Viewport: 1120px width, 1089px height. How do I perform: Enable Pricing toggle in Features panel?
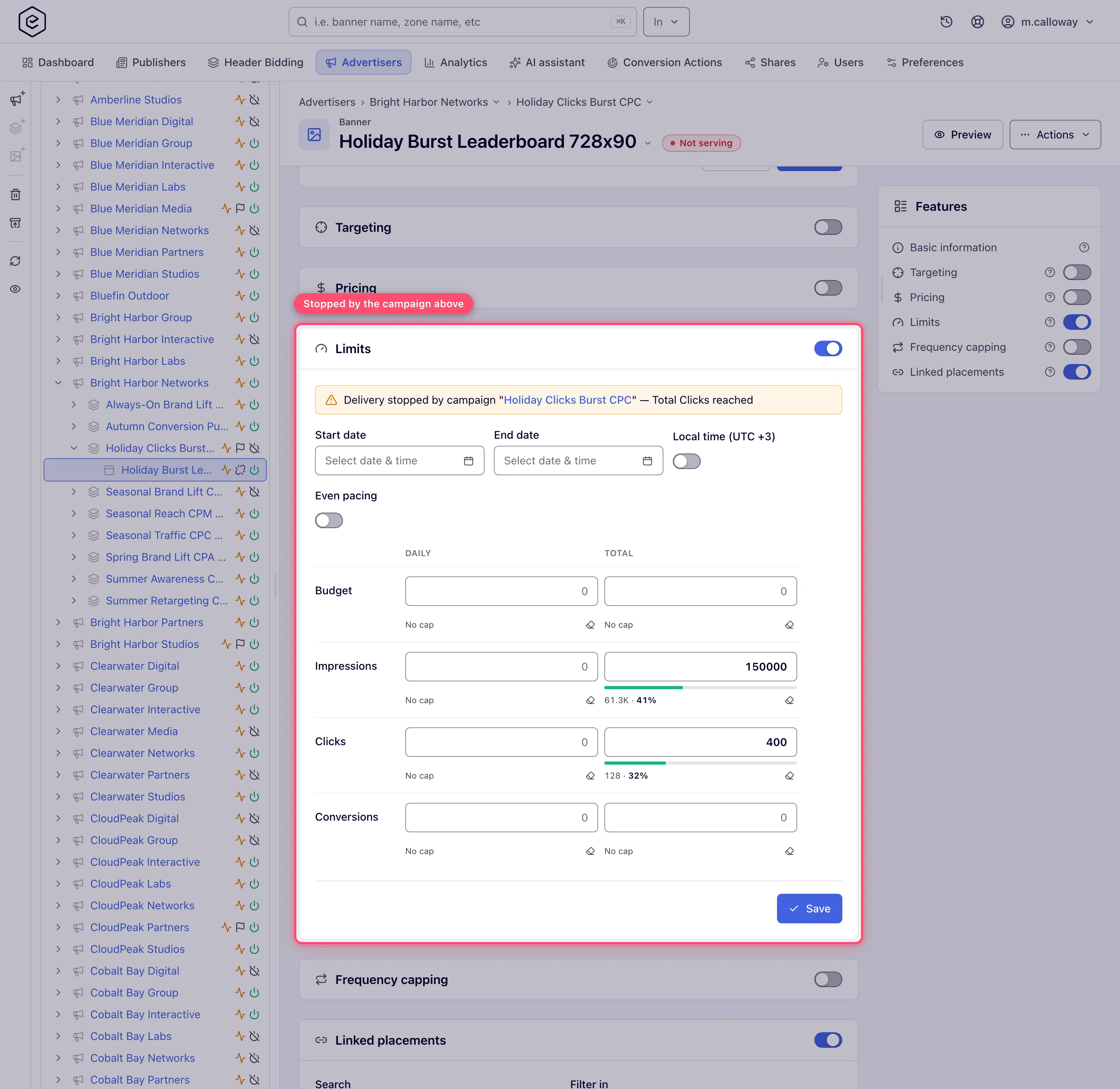tap(1076, 298)
